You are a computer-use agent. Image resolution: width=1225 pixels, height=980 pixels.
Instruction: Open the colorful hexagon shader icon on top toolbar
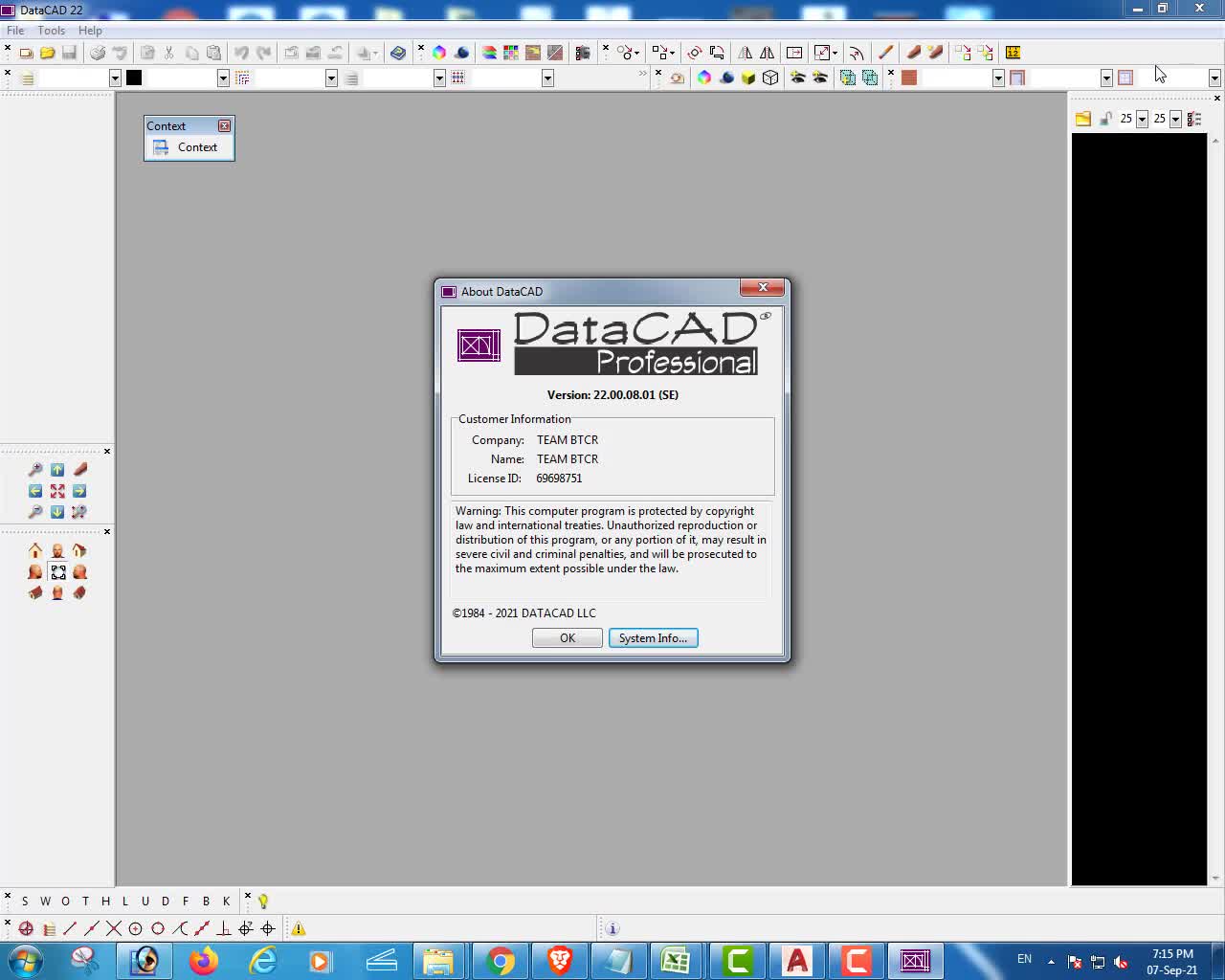(439, 53)
